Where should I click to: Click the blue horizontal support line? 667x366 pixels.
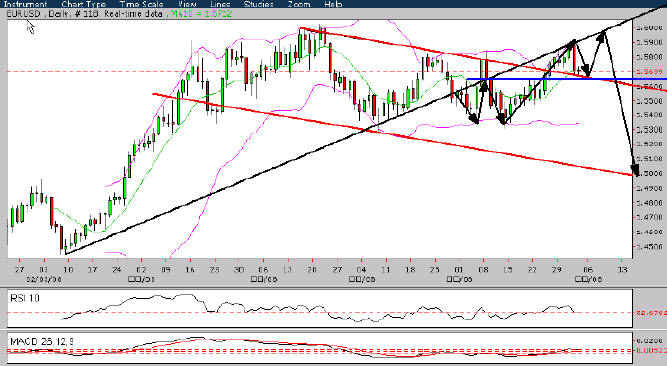point(566,79)
